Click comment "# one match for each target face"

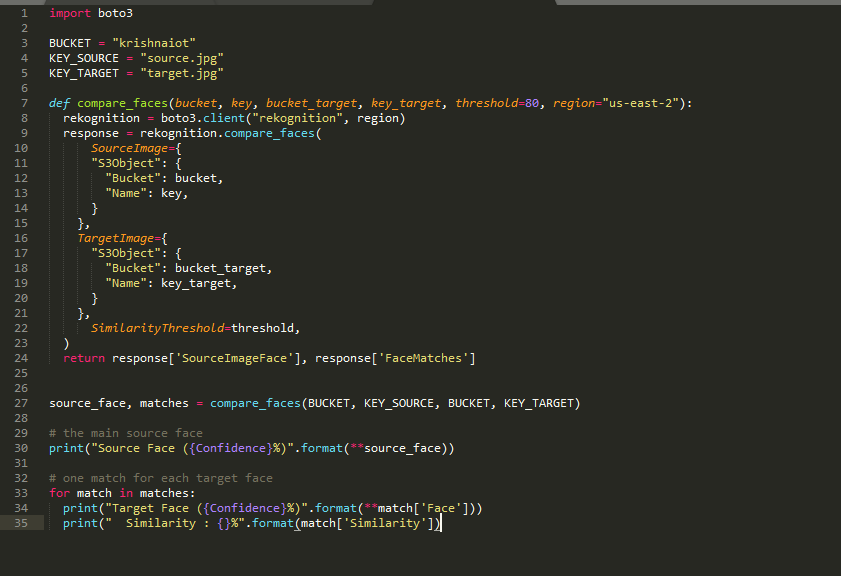[161, 478]
